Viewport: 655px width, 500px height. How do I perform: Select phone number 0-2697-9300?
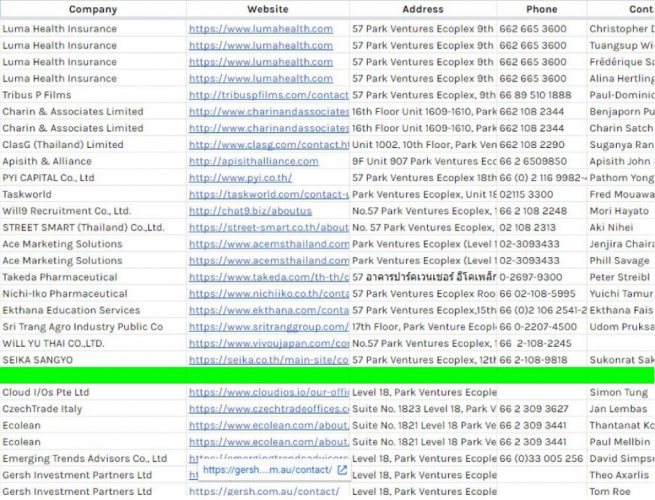coord(542,277)
